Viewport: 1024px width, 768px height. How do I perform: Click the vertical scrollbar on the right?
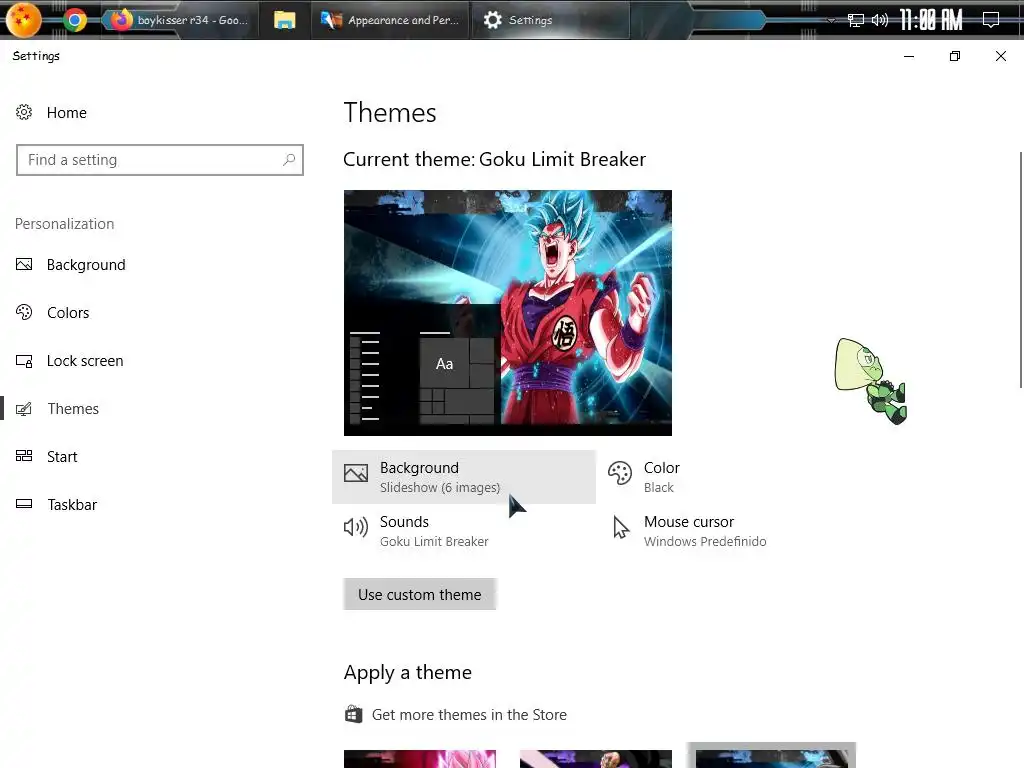pyautogui.click(x=1020, y=270)
